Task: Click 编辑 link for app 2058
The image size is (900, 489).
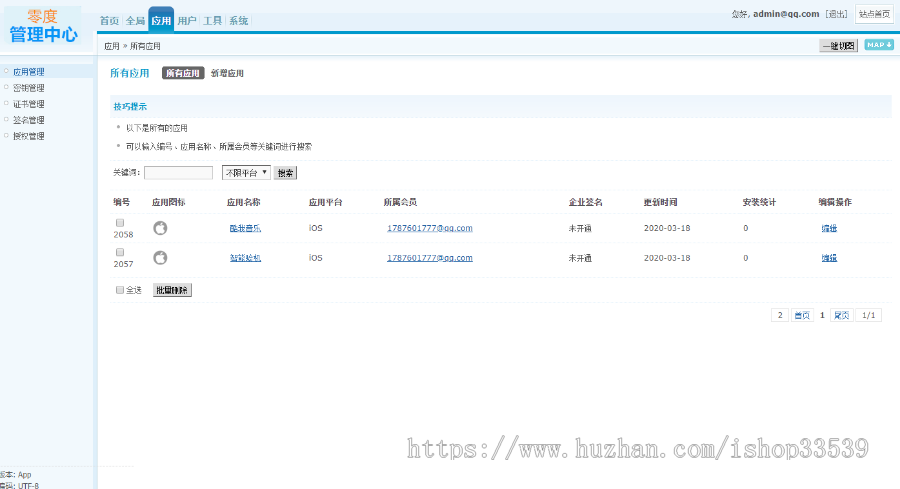Action: point(829,228)
